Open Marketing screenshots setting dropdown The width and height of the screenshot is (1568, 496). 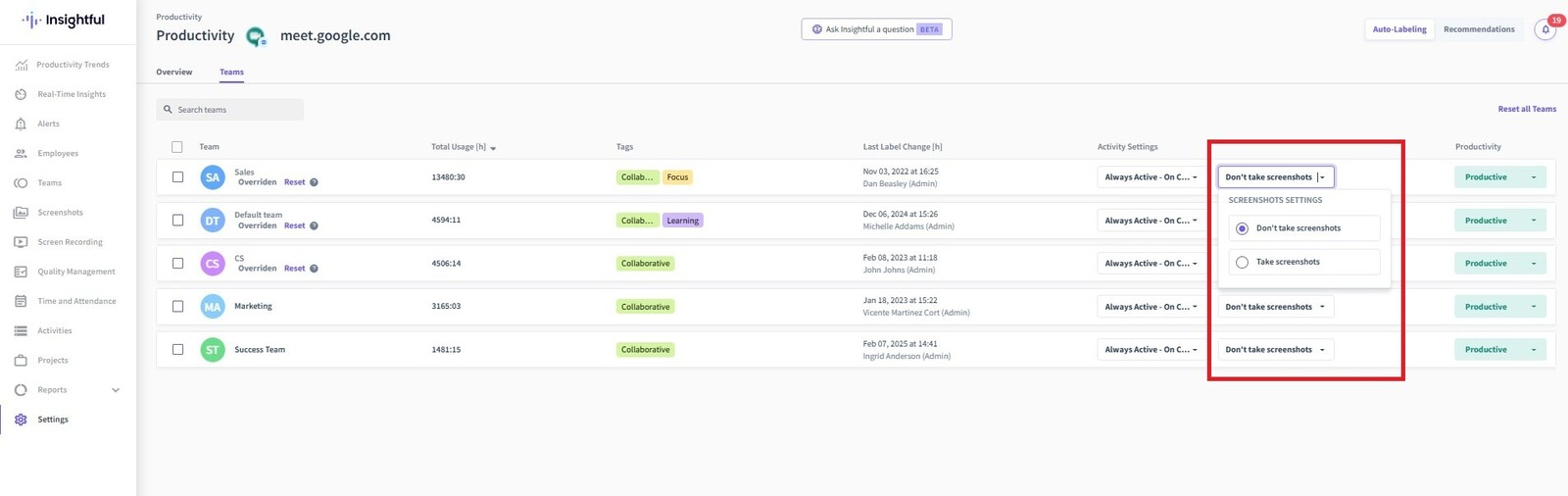click(1276, 307)
